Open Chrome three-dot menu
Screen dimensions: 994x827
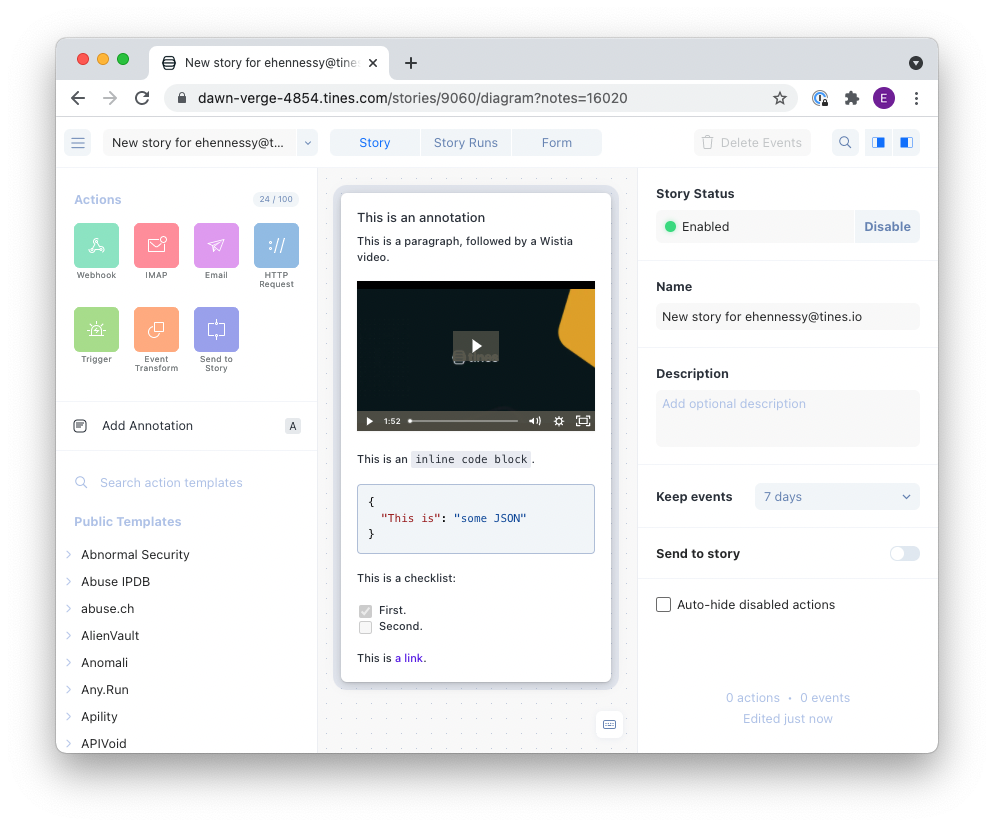coord(916,98)
